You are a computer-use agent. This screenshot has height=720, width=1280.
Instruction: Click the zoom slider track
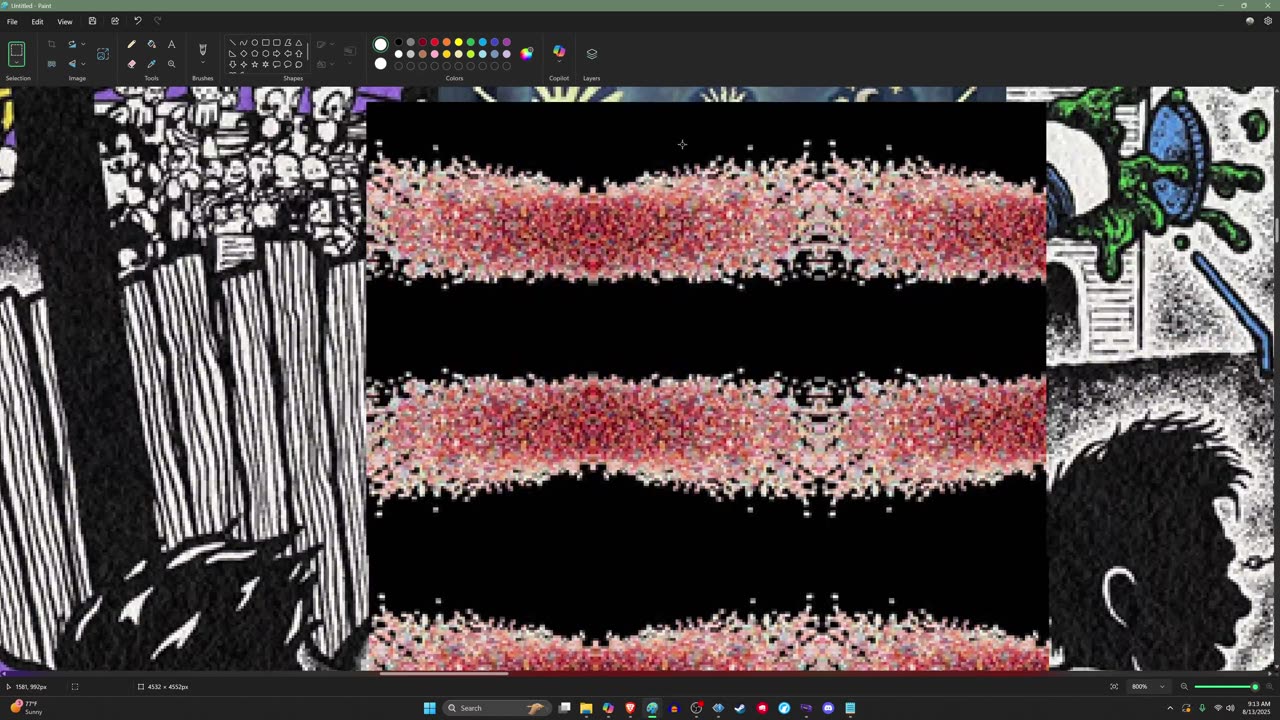pos(1225,686)
